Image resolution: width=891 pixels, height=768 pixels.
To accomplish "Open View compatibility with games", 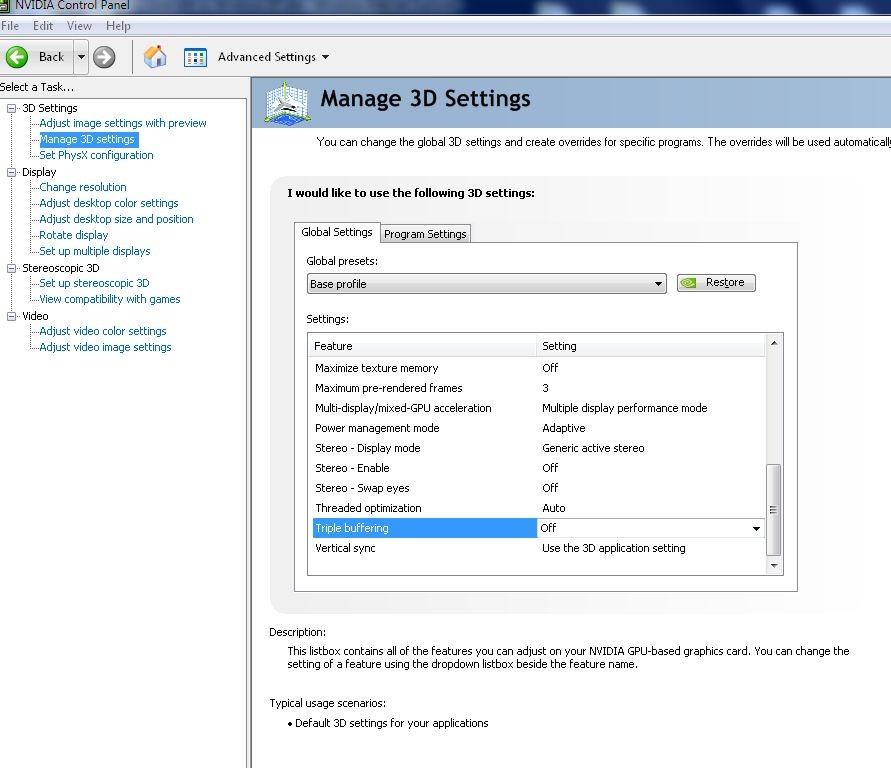I will pos(110,299).
